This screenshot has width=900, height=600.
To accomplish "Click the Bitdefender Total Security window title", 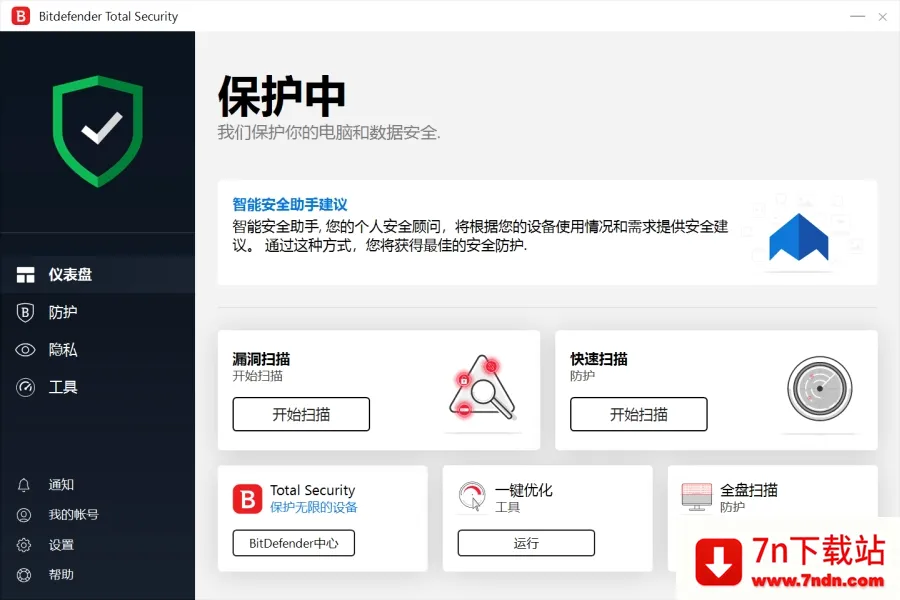I will click(x=108, y=17).
